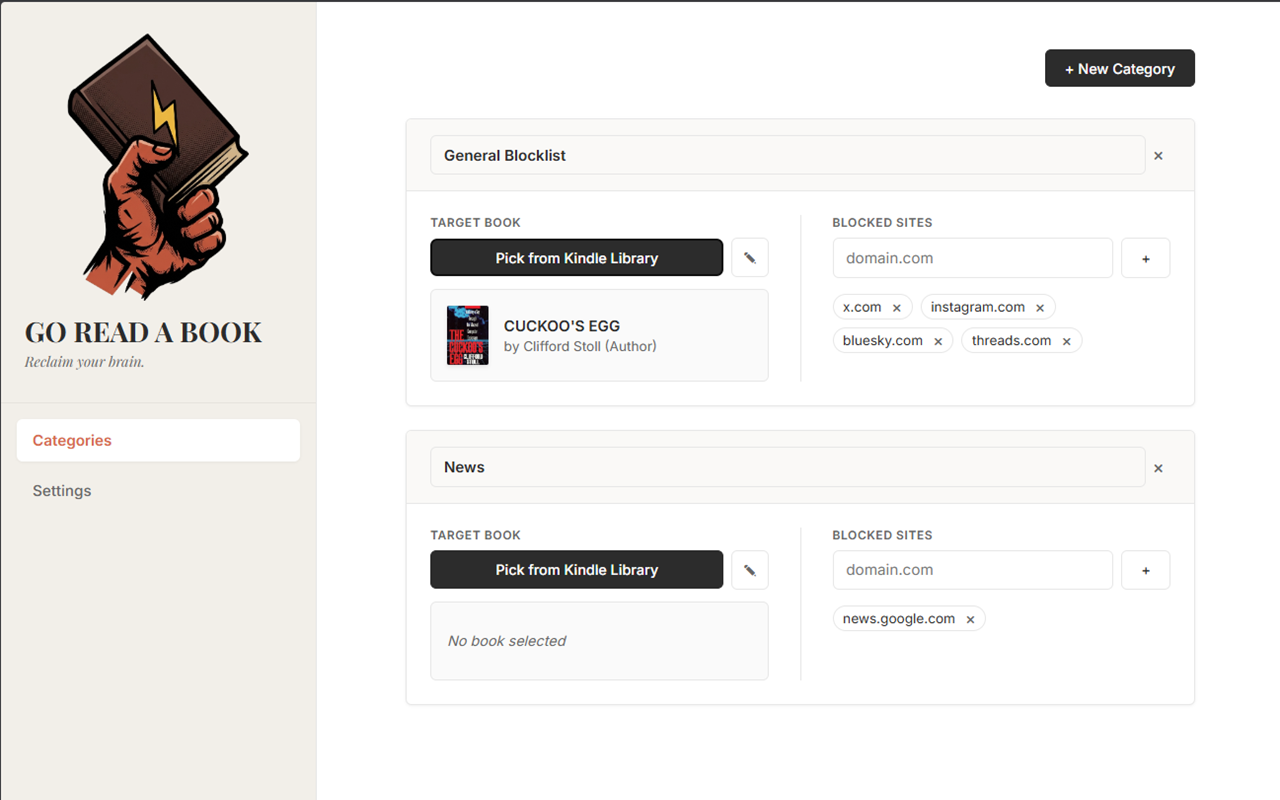
Task: Click domain.com input in General Blocklist
Action: 972,258
